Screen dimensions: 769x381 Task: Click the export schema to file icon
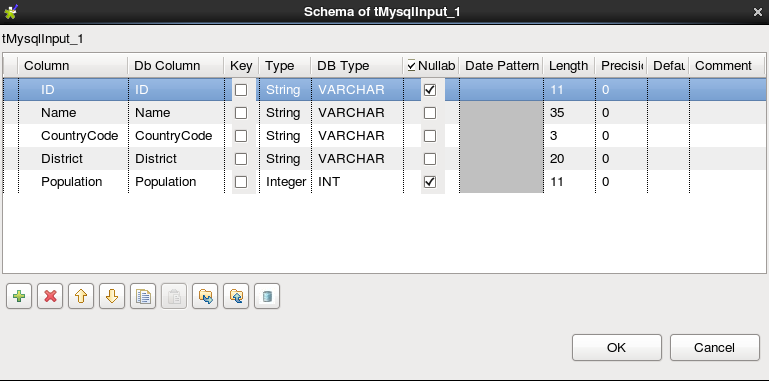pos(236,296)
